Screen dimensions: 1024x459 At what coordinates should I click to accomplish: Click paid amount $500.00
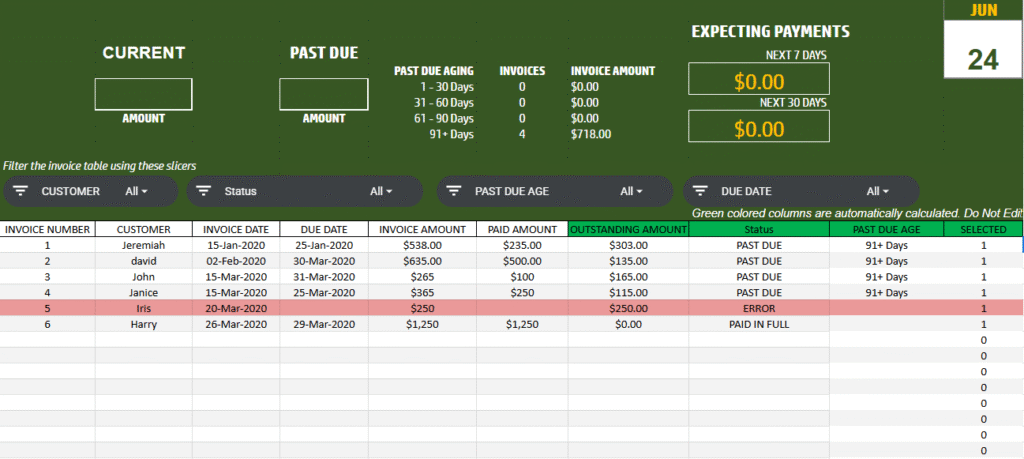(x=522, y=261)
